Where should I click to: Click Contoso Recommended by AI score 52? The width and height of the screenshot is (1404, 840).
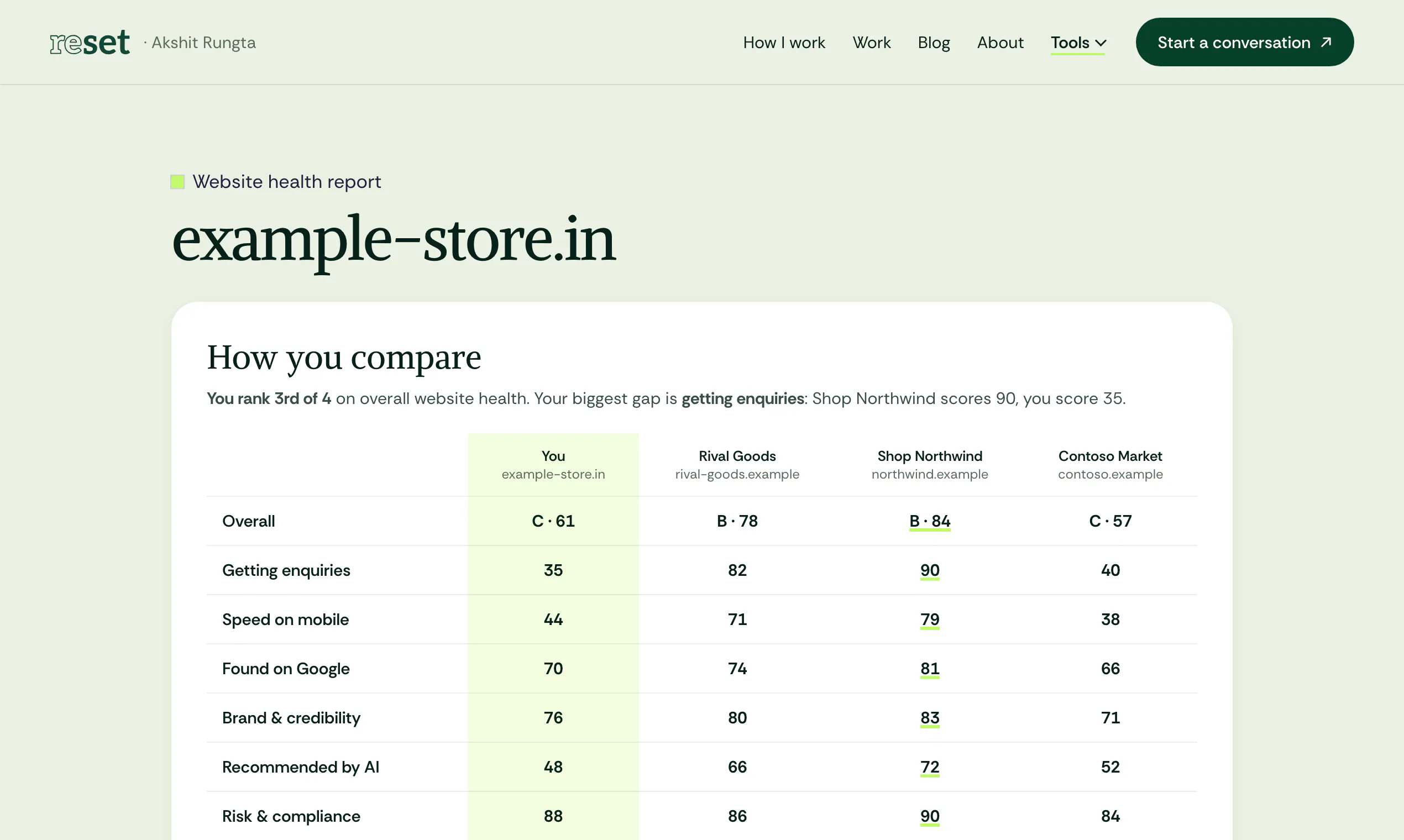1110,767
